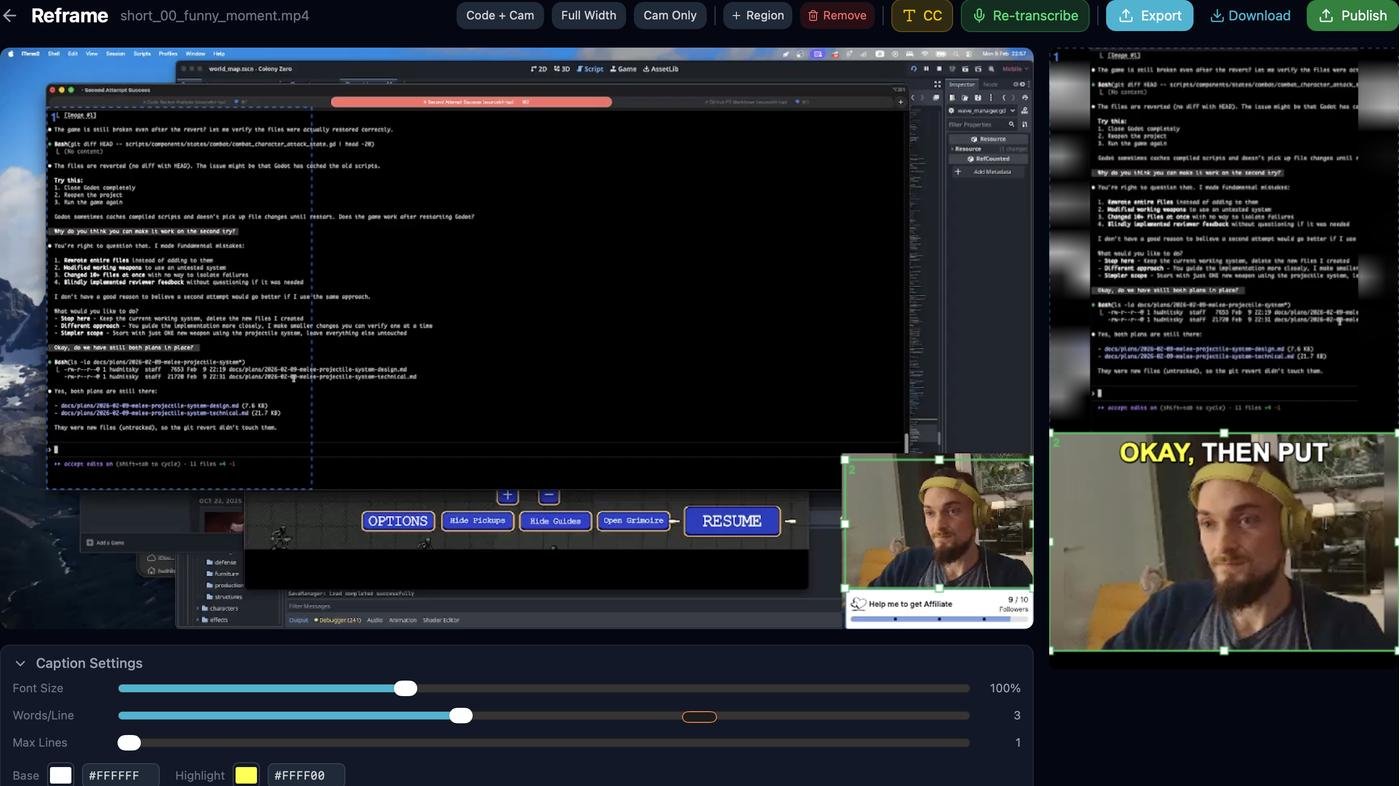
Task: Switch to Code + Cam layout
Action: (500, 16)
